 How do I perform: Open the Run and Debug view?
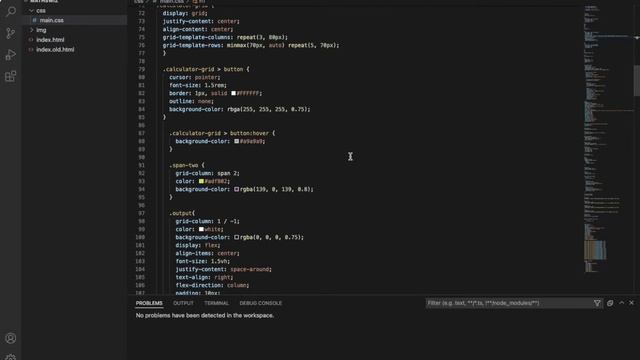pyautogui.click(x=11, y=55)
